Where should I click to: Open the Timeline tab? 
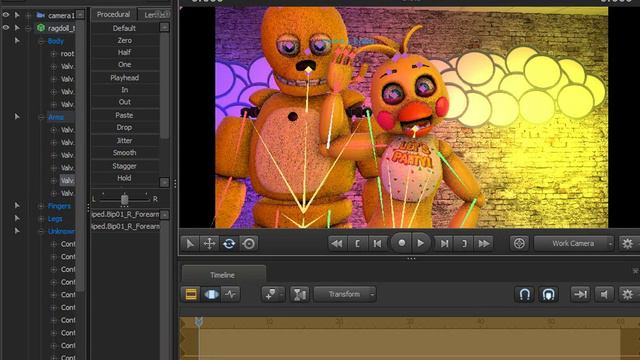[223, 275]
